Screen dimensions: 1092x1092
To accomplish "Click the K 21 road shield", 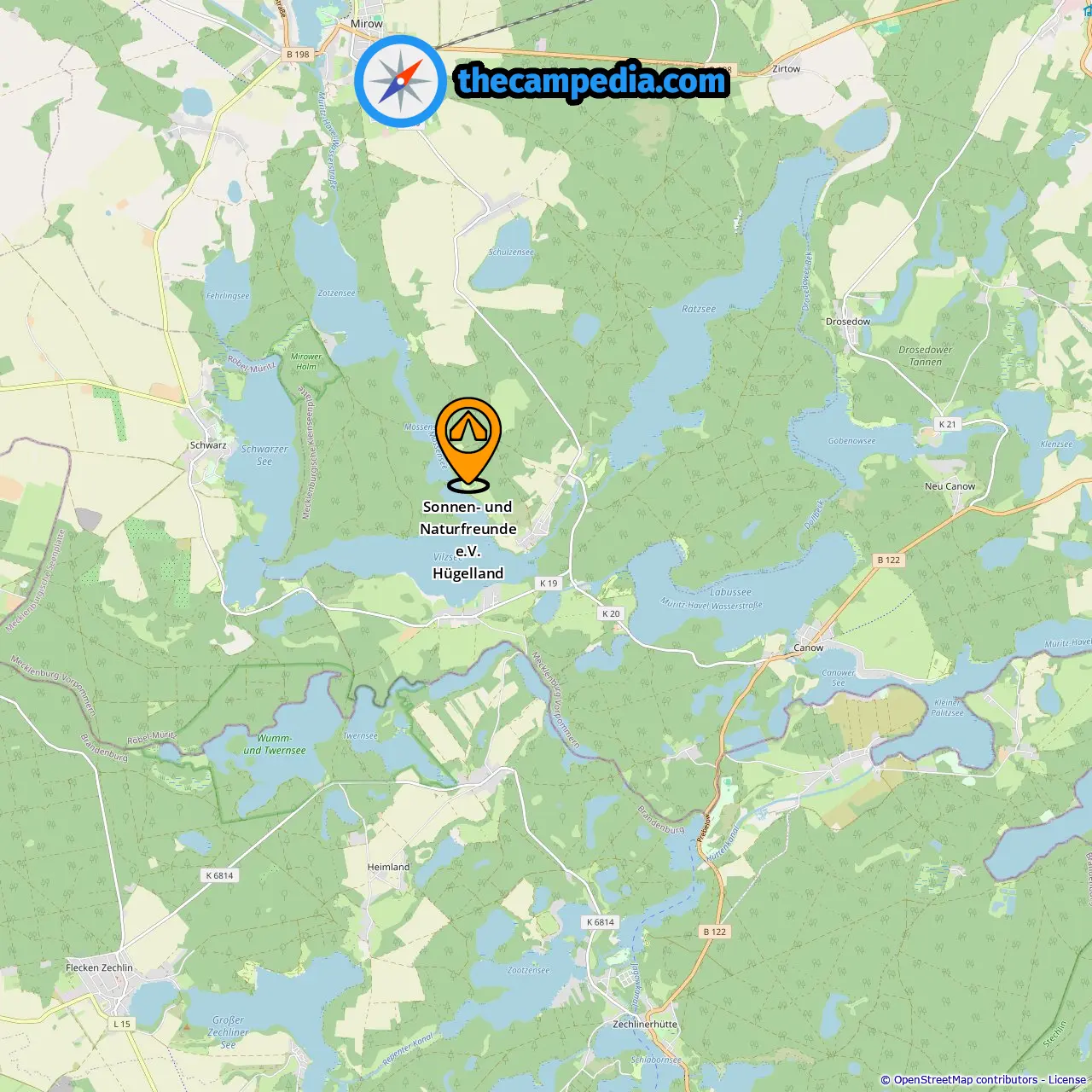I will [947, 424].
